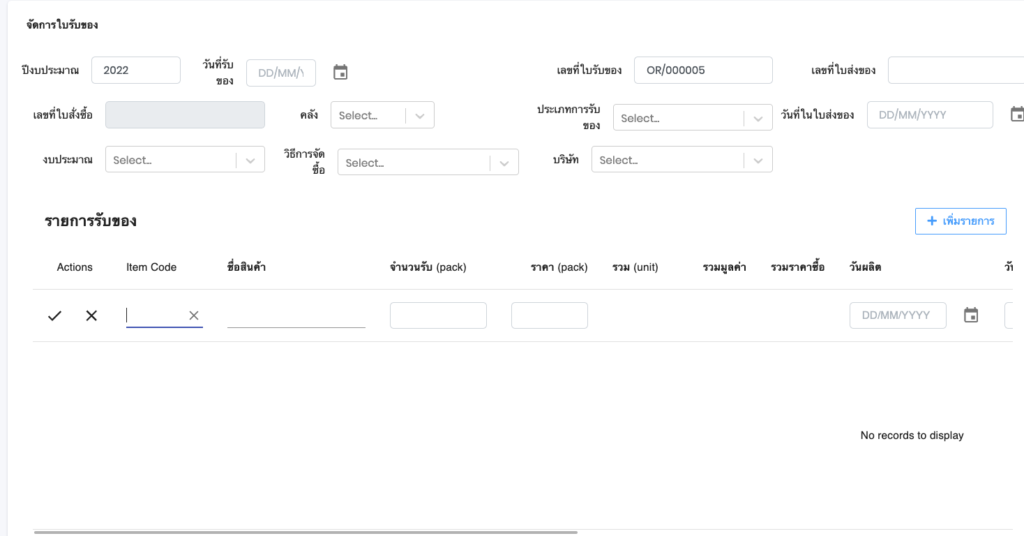
Task: Click the จำนวนรับ (pack) input box
Action: pos(438,316)
